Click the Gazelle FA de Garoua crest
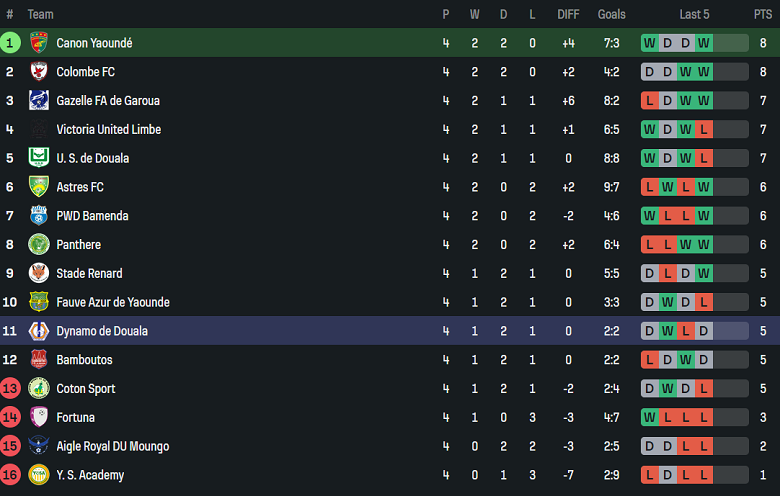The height and width of the screenshot is (496, 780). tap(39, 101)
